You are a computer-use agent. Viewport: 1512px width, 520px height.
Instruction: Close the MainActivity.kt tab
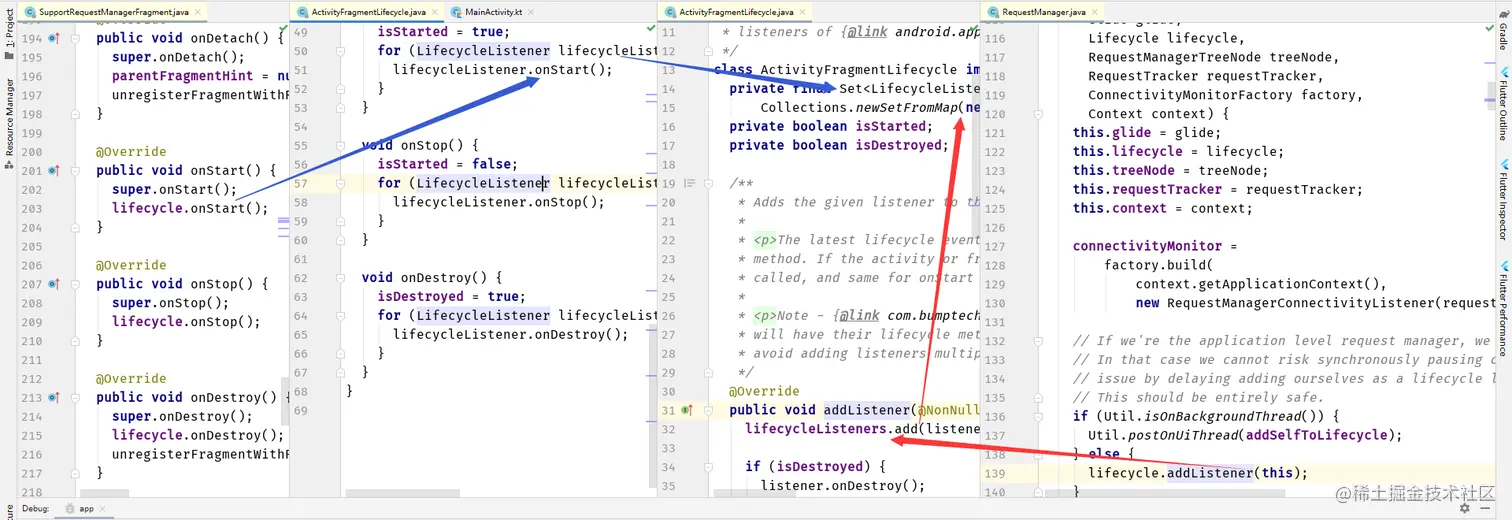click(529, 12)
